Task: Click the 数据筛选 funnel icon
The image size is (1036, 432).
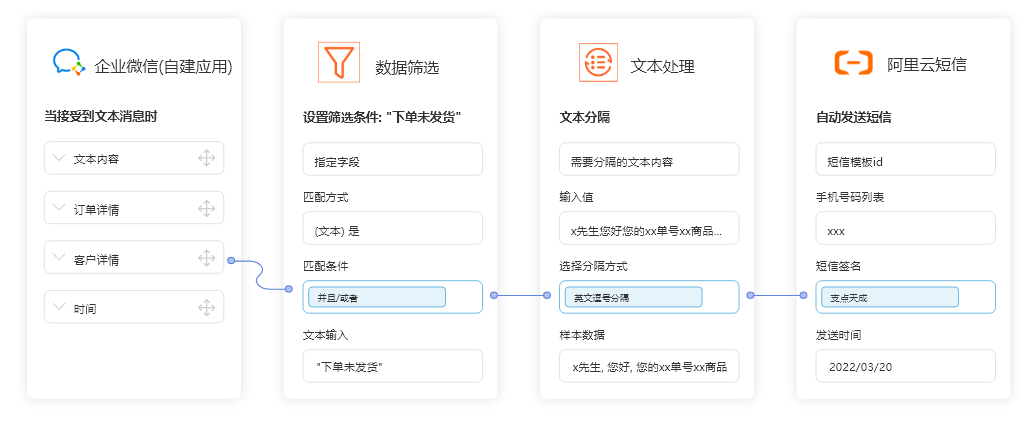Action: (338, 62)
